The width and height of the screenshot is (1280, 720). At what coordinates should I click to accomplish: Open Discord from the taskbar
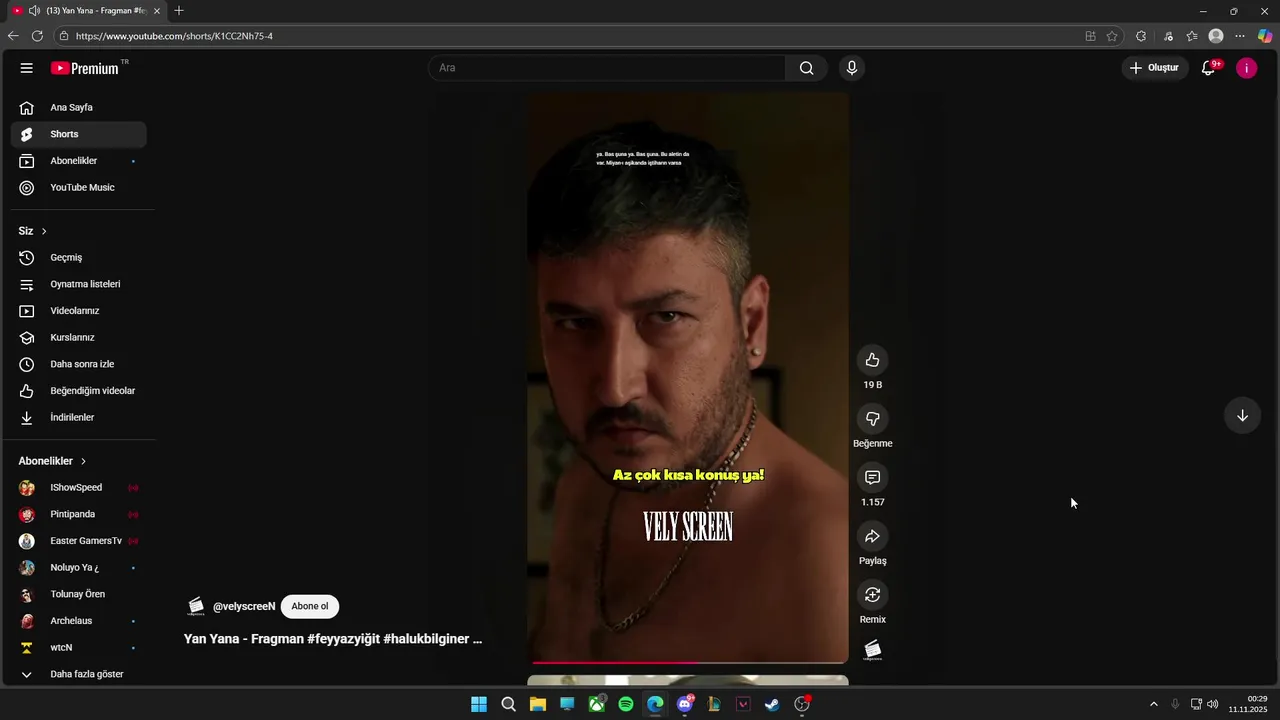pyautogui.click(x=685, y=704)
